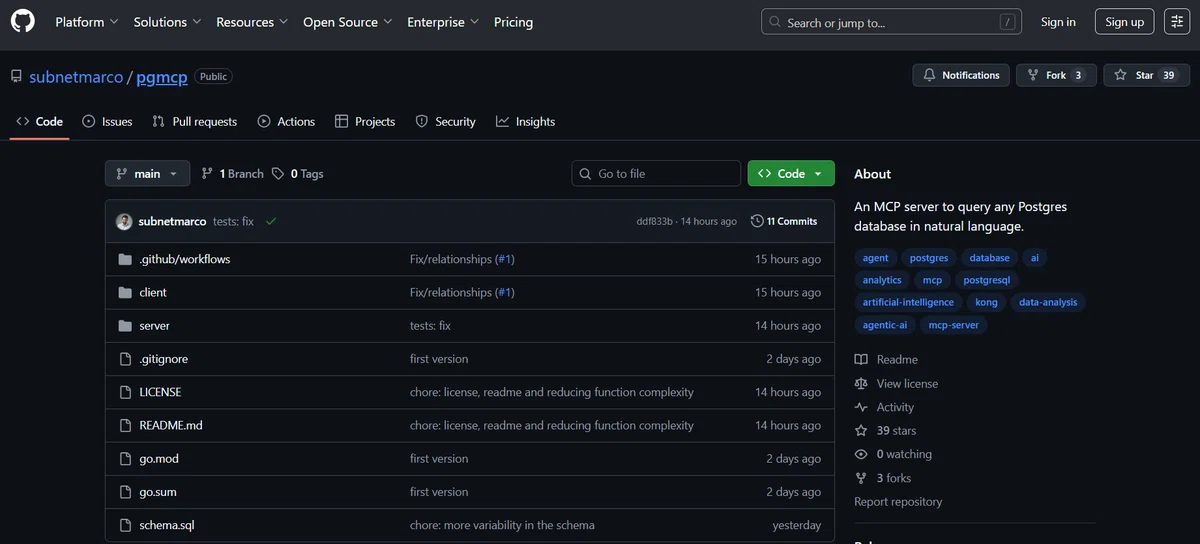Click the mcp-server topic tag
This screenshot has width=1200, height=544.
954,325
